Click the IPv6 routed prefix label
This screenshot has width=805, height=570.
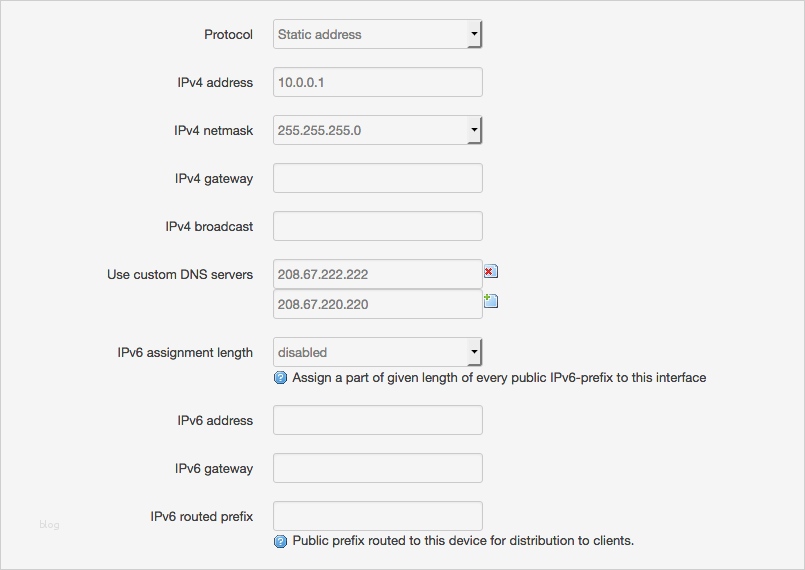(201, 516)
